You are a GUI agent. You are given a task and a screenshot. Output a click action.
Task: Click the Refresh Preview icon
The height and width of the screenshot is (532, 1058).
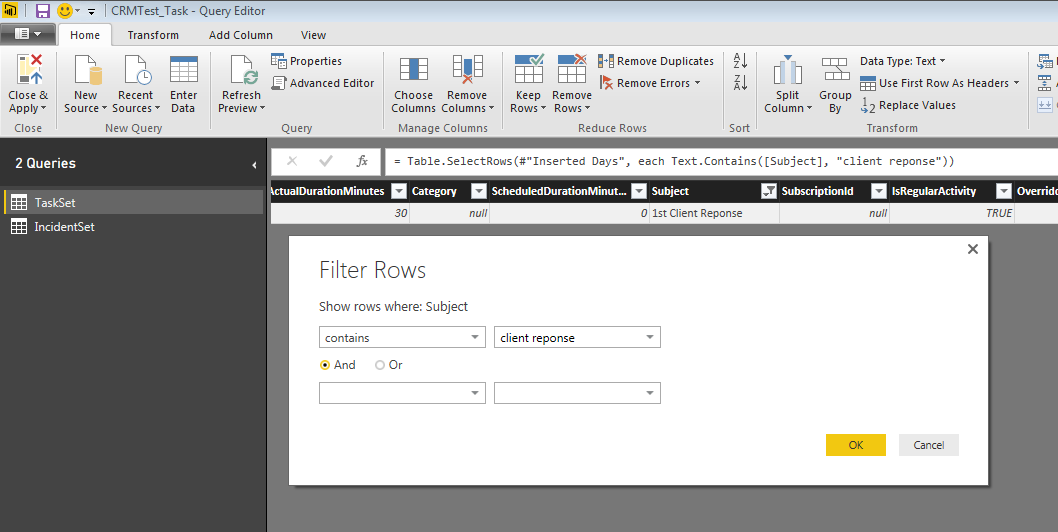242,70
